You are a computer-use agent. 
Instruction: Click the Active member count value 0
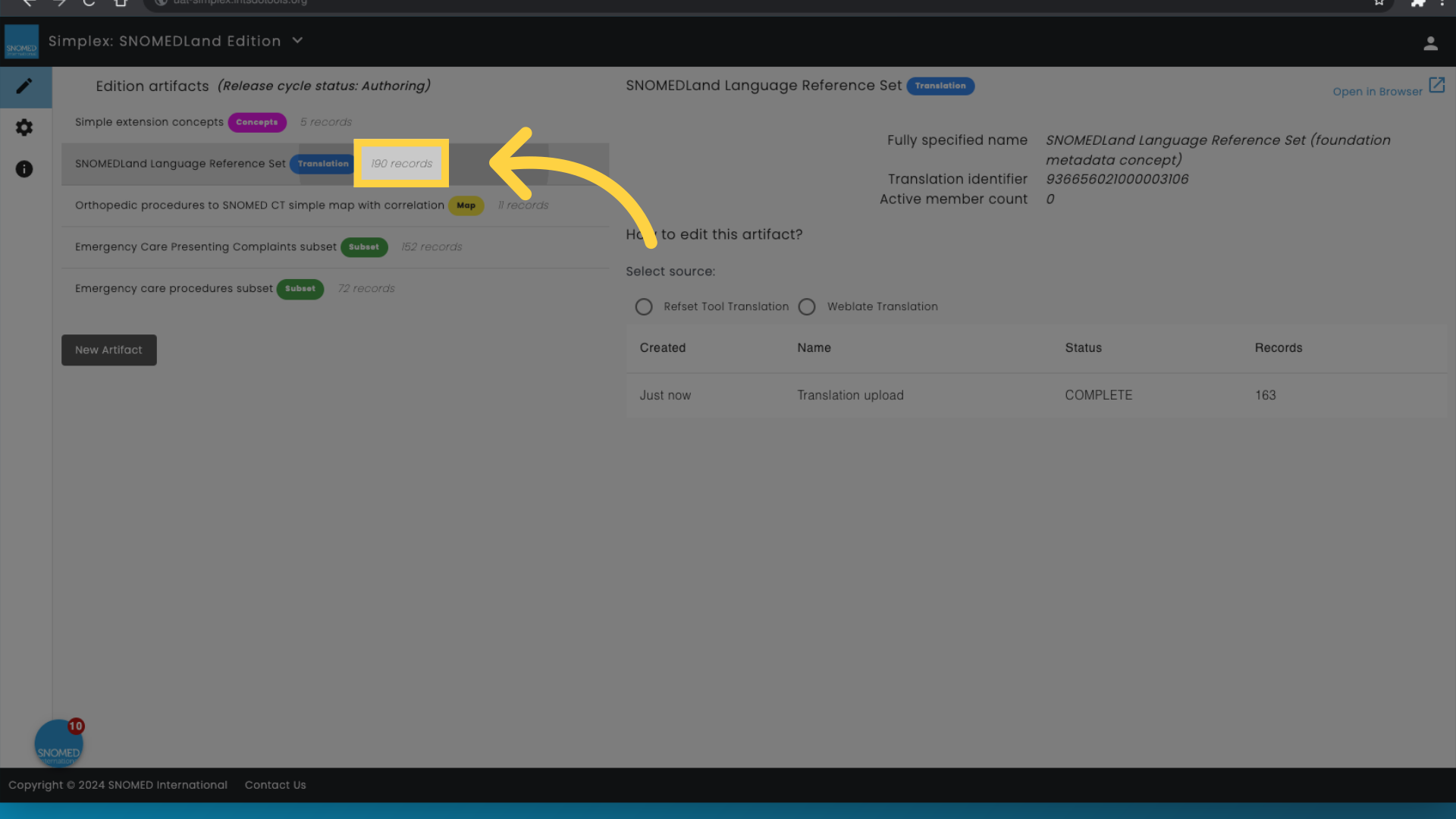click(x=1050, y=199)
